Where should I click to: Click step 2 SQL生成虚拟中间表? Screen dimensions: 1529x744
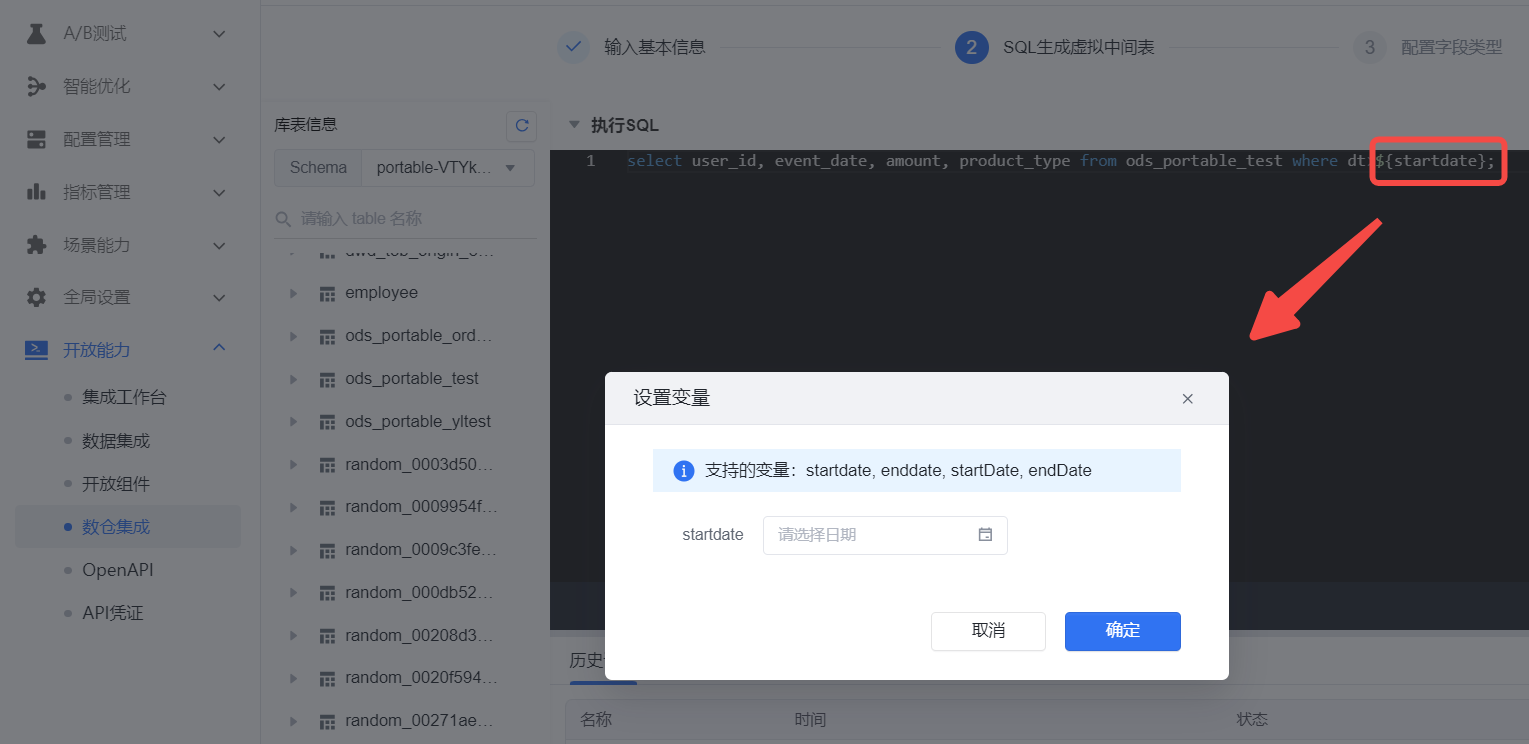(x=1055, y=47)
